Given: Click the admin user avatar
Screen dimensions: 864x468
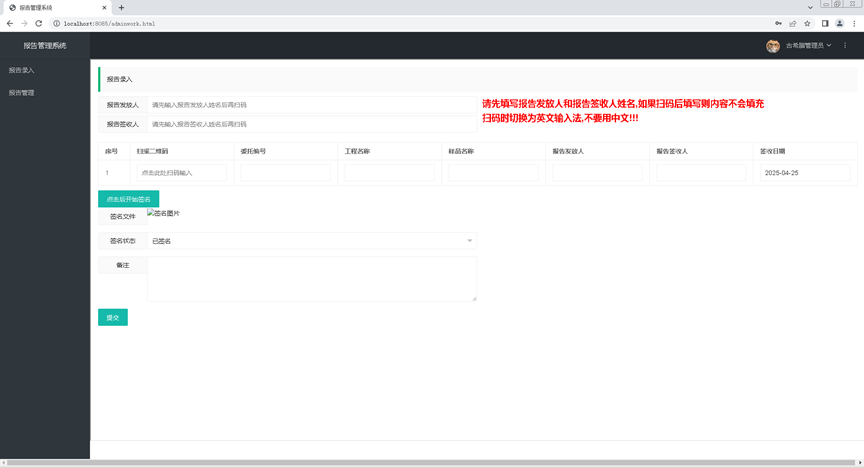Looking at the screenshot, I should (x=773, y=46).
